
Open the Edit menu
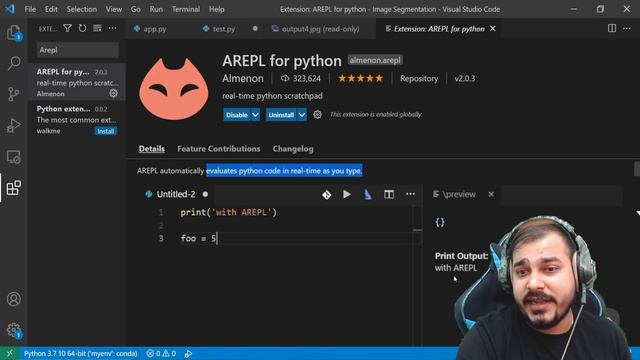click(x=51, y=9)
